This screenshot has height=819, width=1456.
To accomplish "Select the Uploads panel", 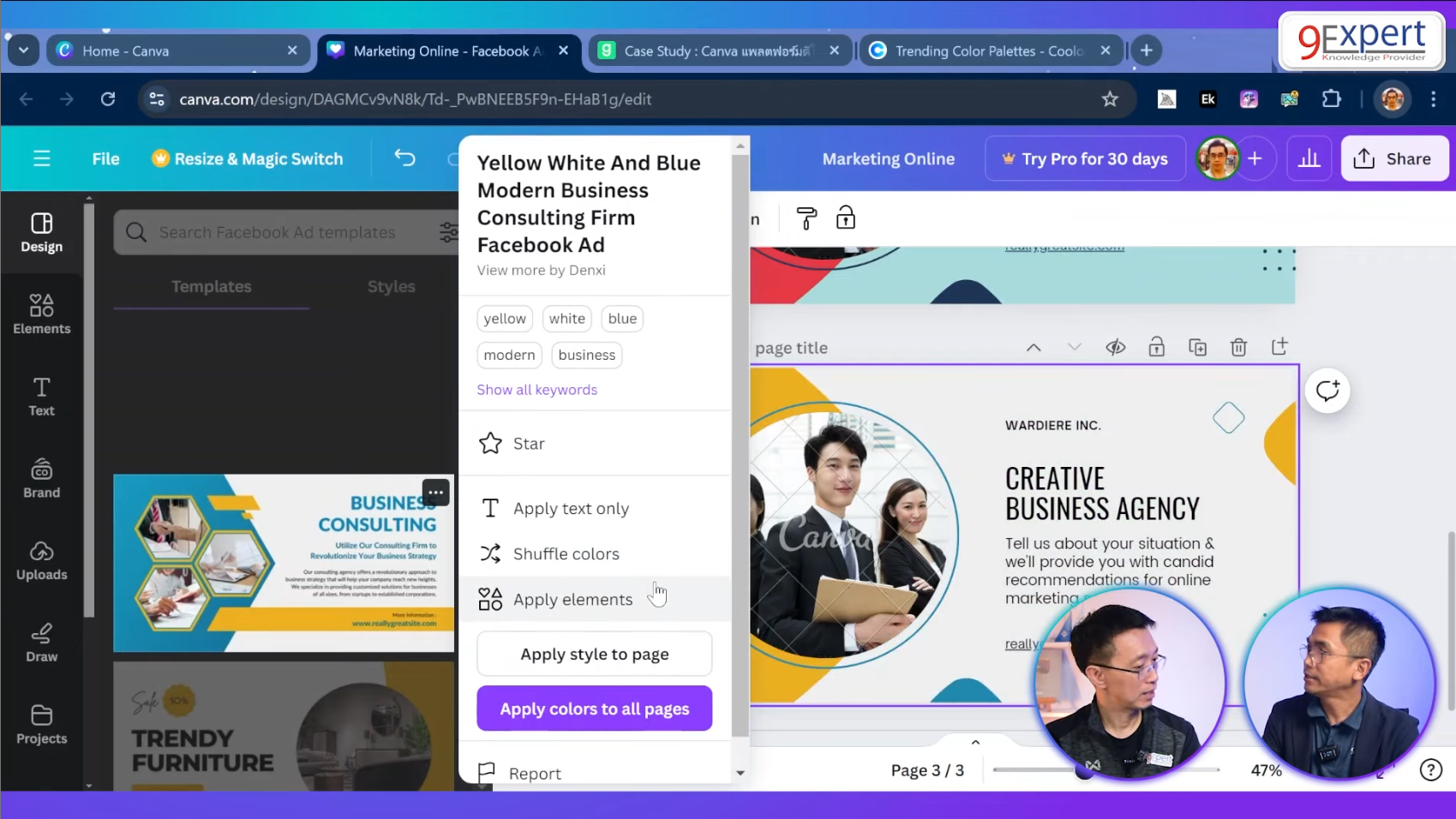I will click(41, 560).
